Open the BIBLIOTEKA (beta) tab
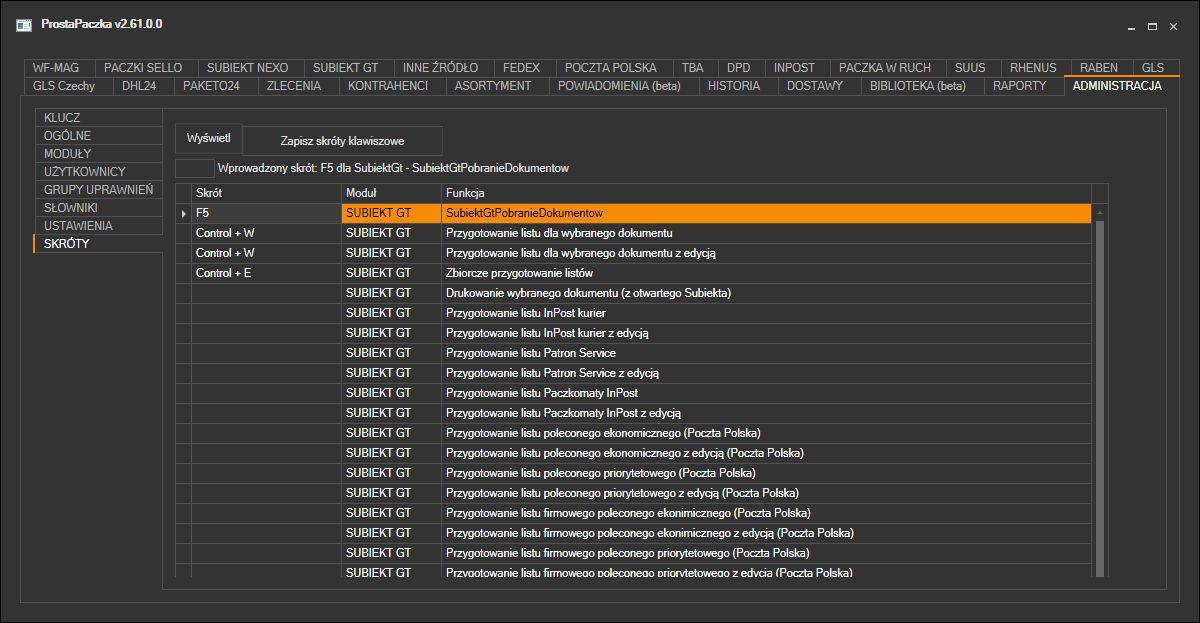Viewport: 1200px width, 623px height. (x=918, y=86)
